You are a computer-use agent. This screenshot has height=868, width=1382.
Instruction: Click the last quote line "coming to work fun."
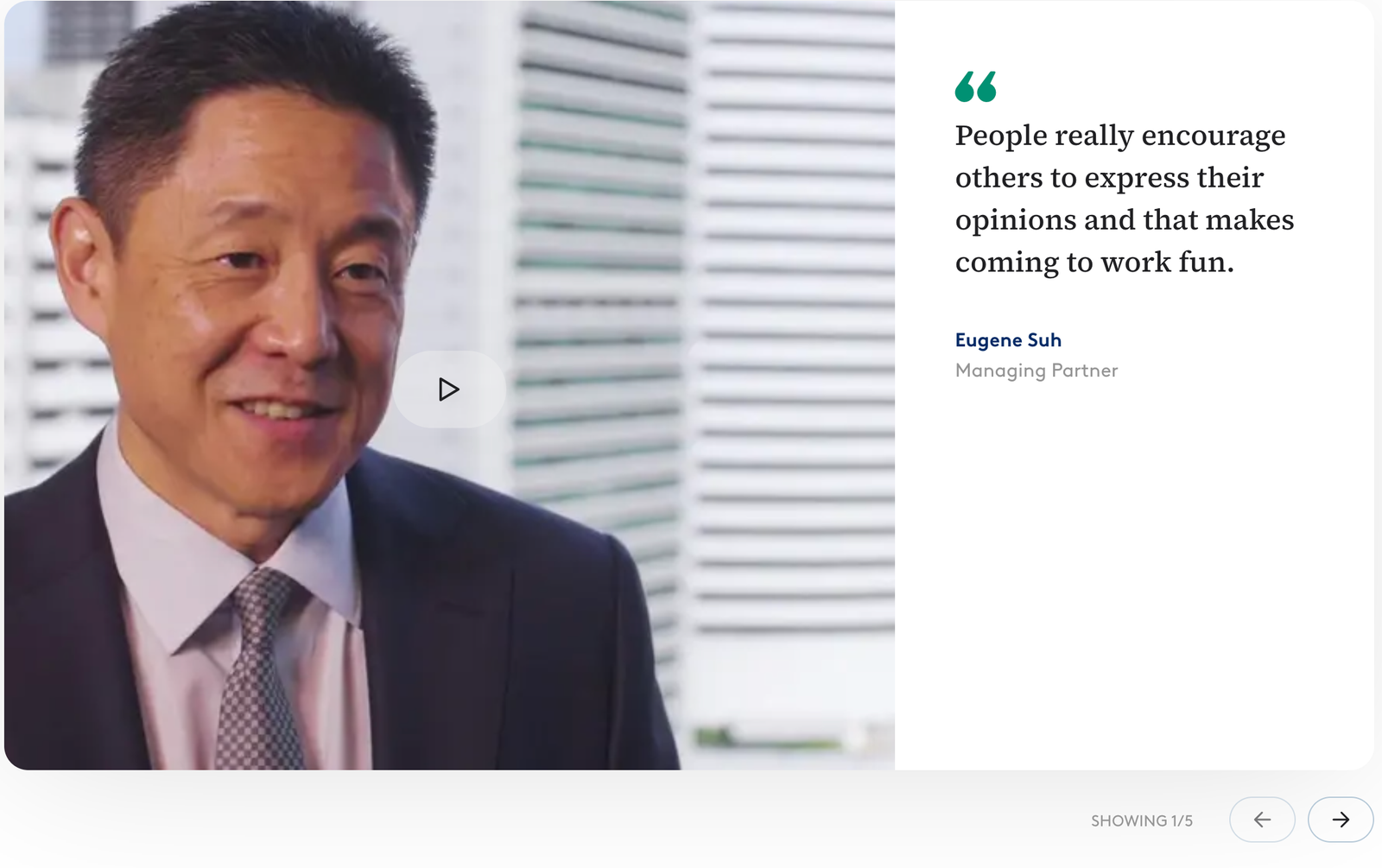click(1094, 263)
